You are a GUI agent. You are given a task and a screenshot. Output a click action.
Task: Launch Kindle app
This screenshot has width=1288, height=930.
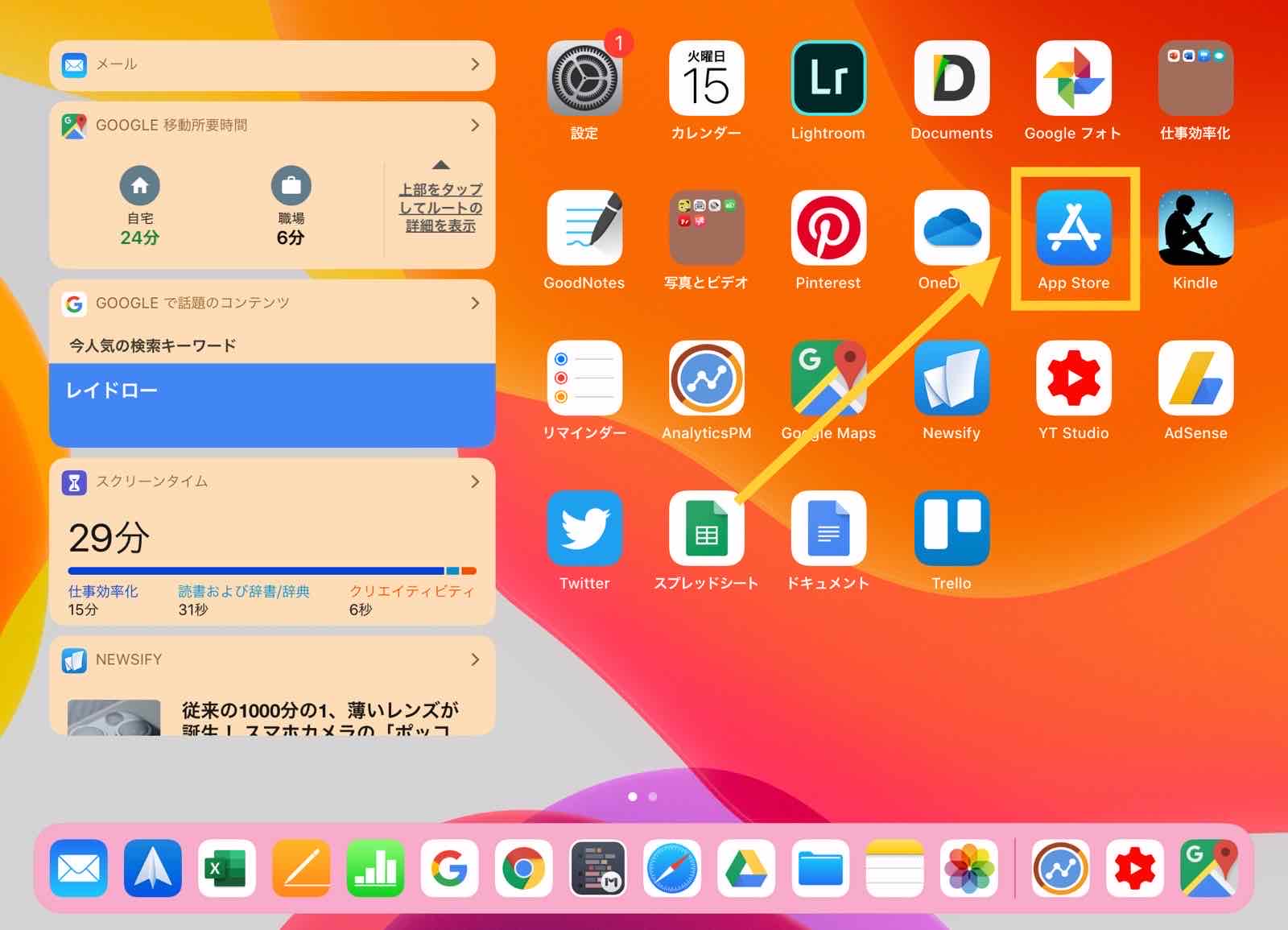click(x=1195, y=228)
